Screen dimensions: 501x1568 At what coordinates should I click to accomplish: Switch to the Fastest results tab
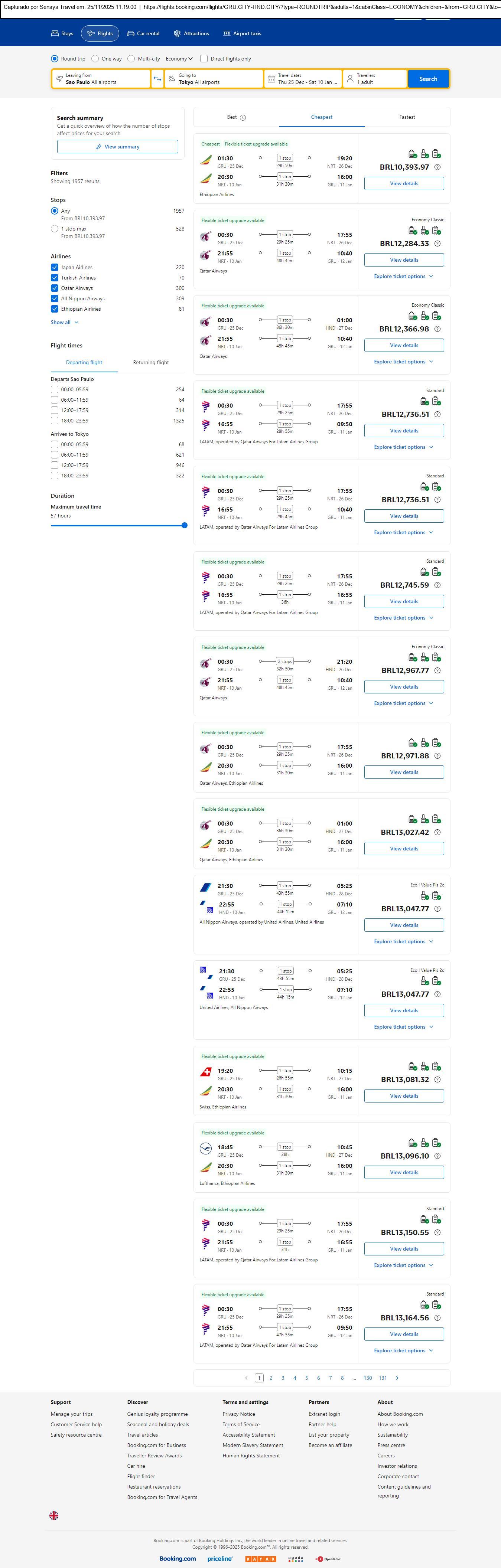(407, 117)
